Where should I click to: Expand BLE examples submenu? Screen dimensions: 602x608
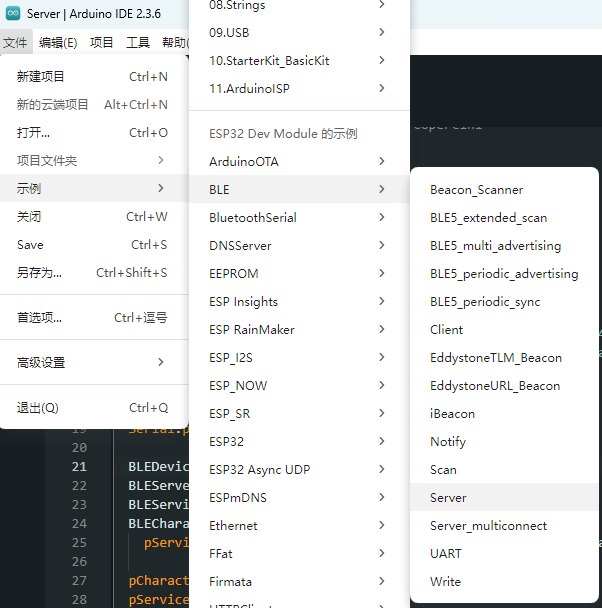click(x=299, y=189)
